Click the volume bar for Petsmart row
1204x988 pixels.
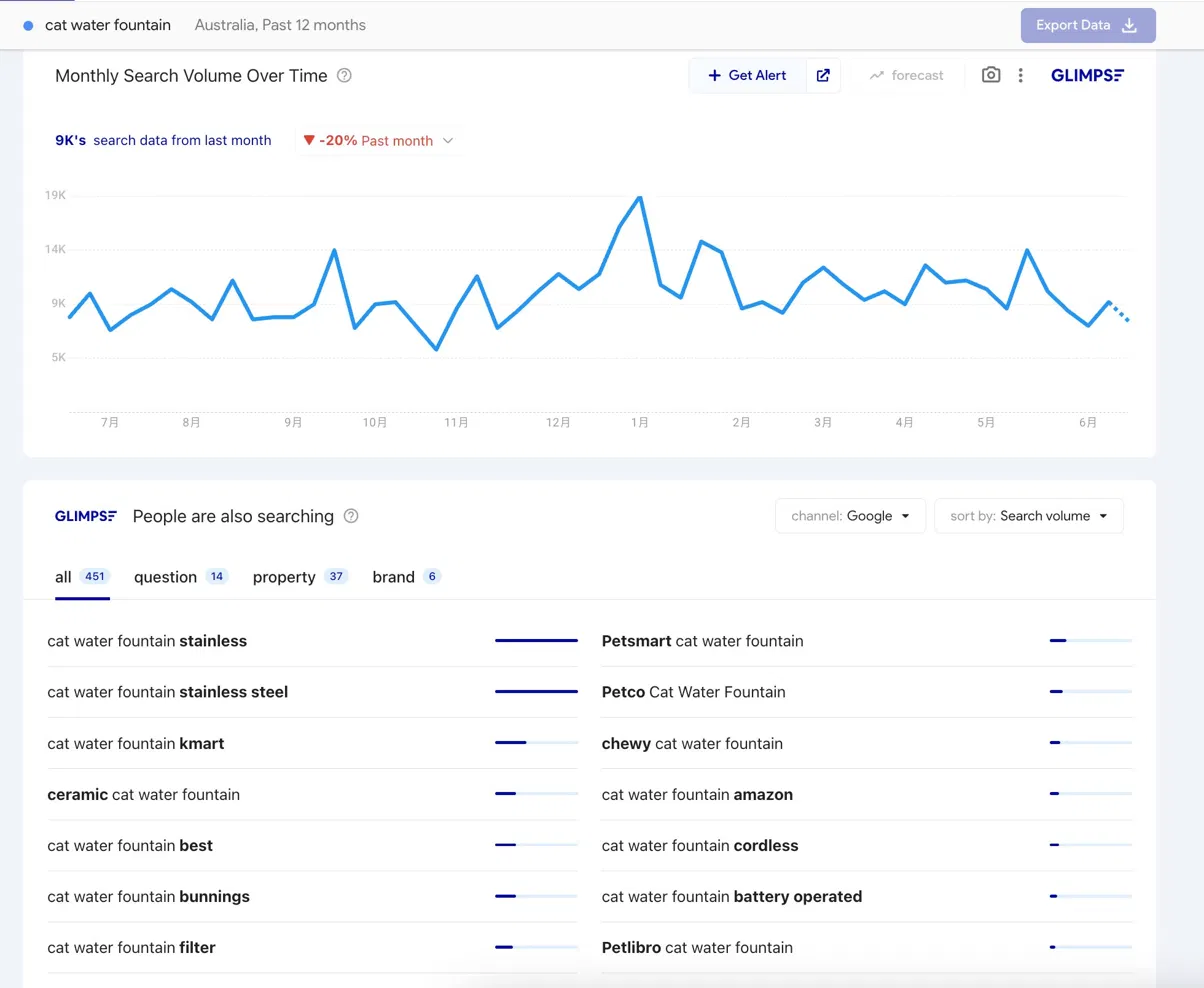1091,640
